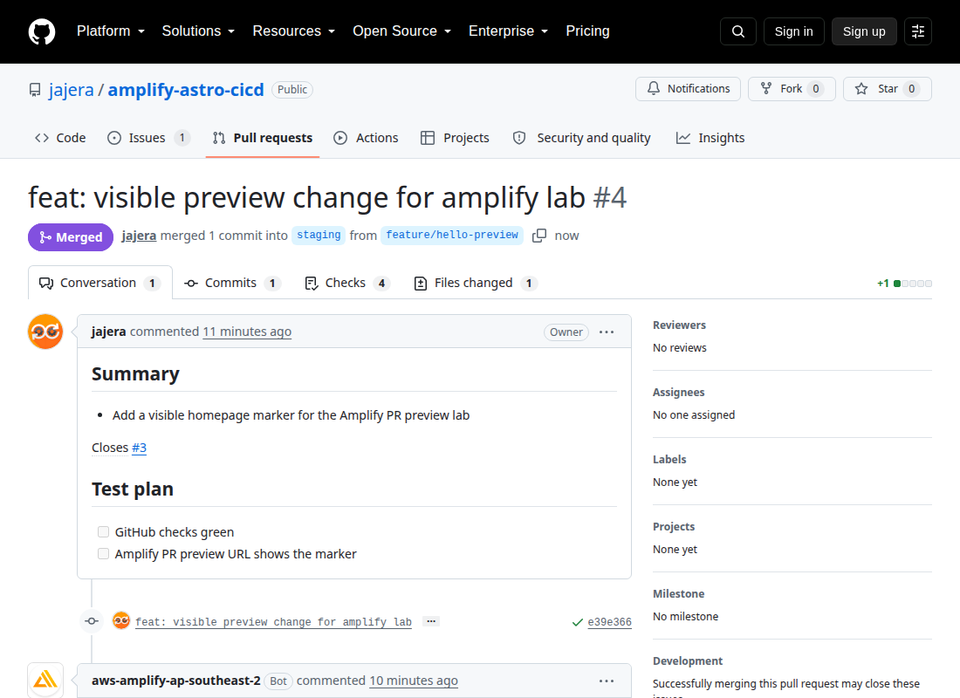Click the Sign in button

pyautogui.click(x=793, y=31)
